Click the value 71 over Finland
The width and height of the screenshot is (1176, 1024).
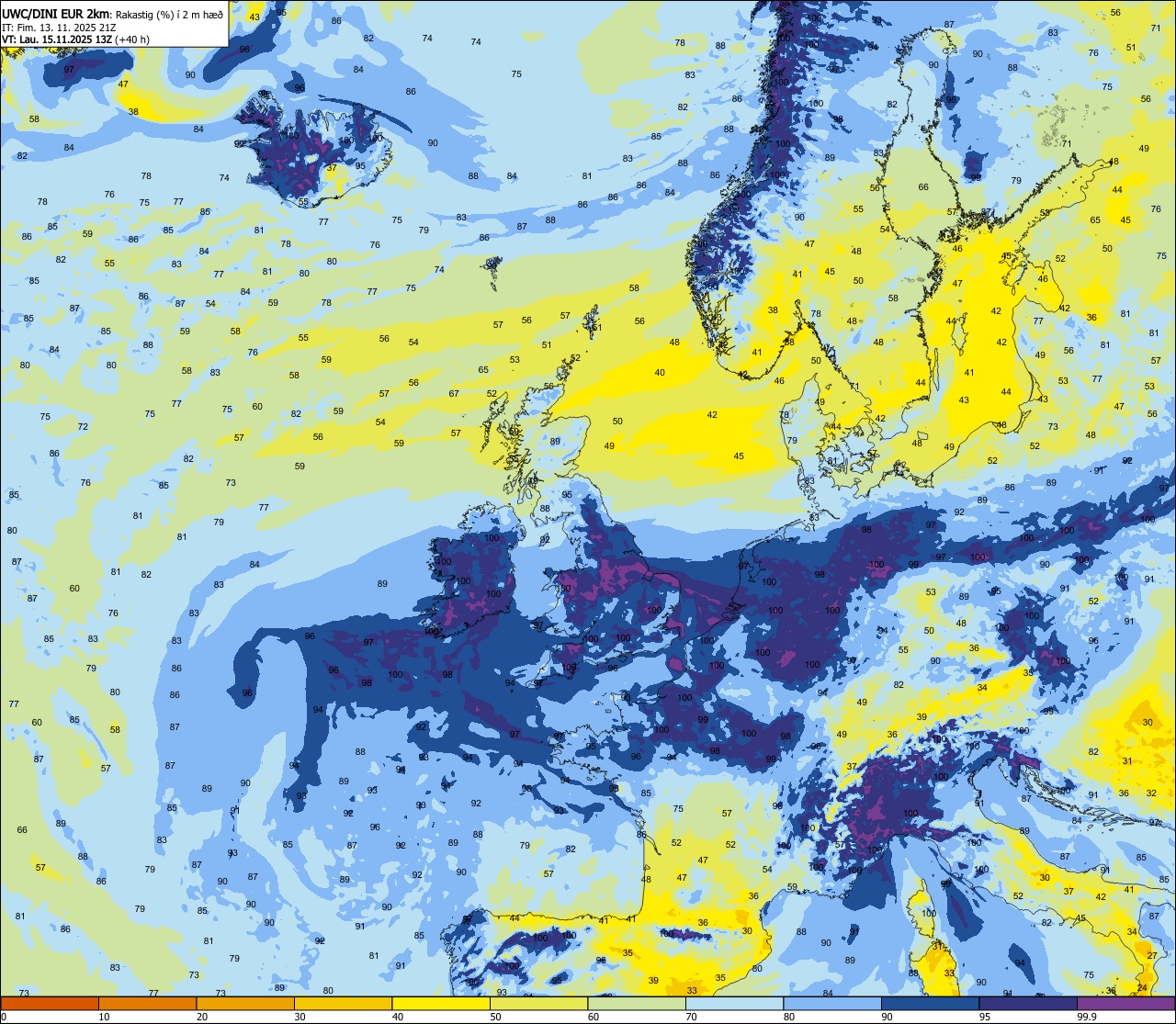1067,143
